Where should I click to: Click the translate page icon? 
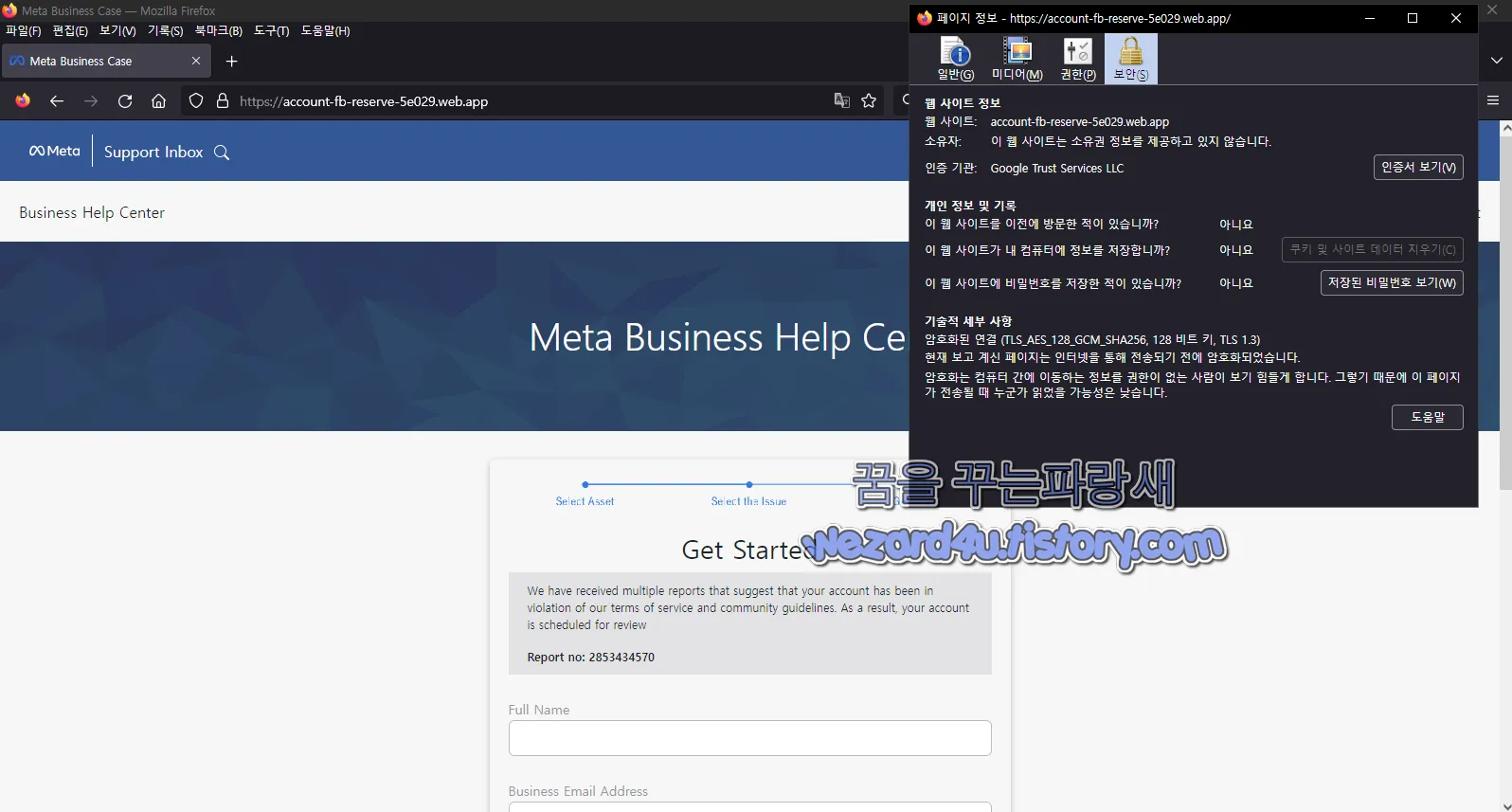click(841, 101)
